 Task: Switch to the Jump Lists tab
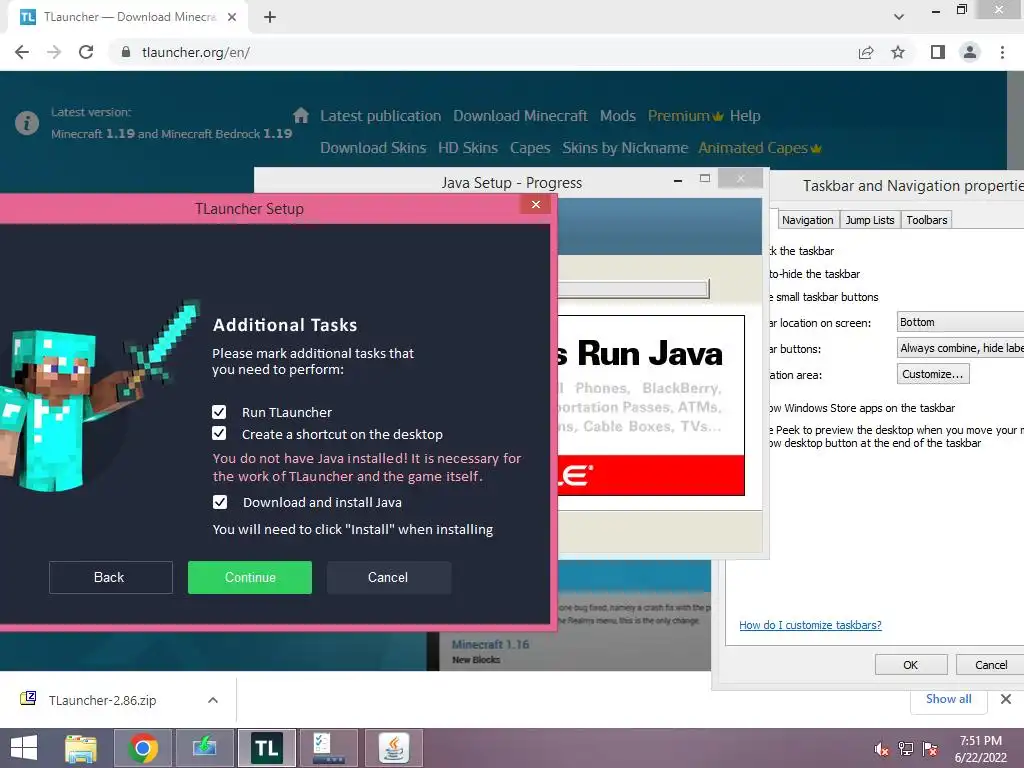point(870,220)
